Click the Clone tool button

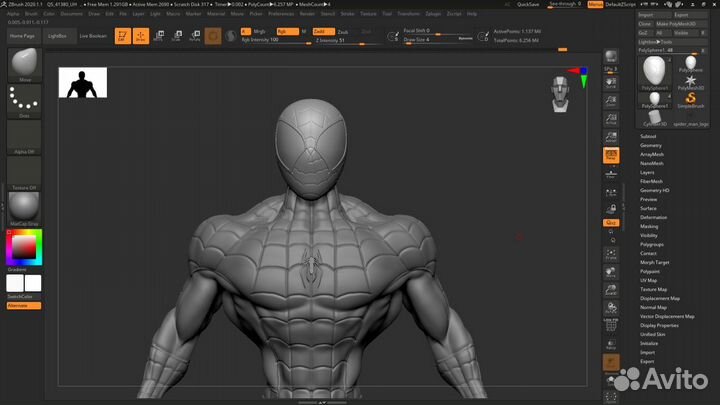click(645, 24)
